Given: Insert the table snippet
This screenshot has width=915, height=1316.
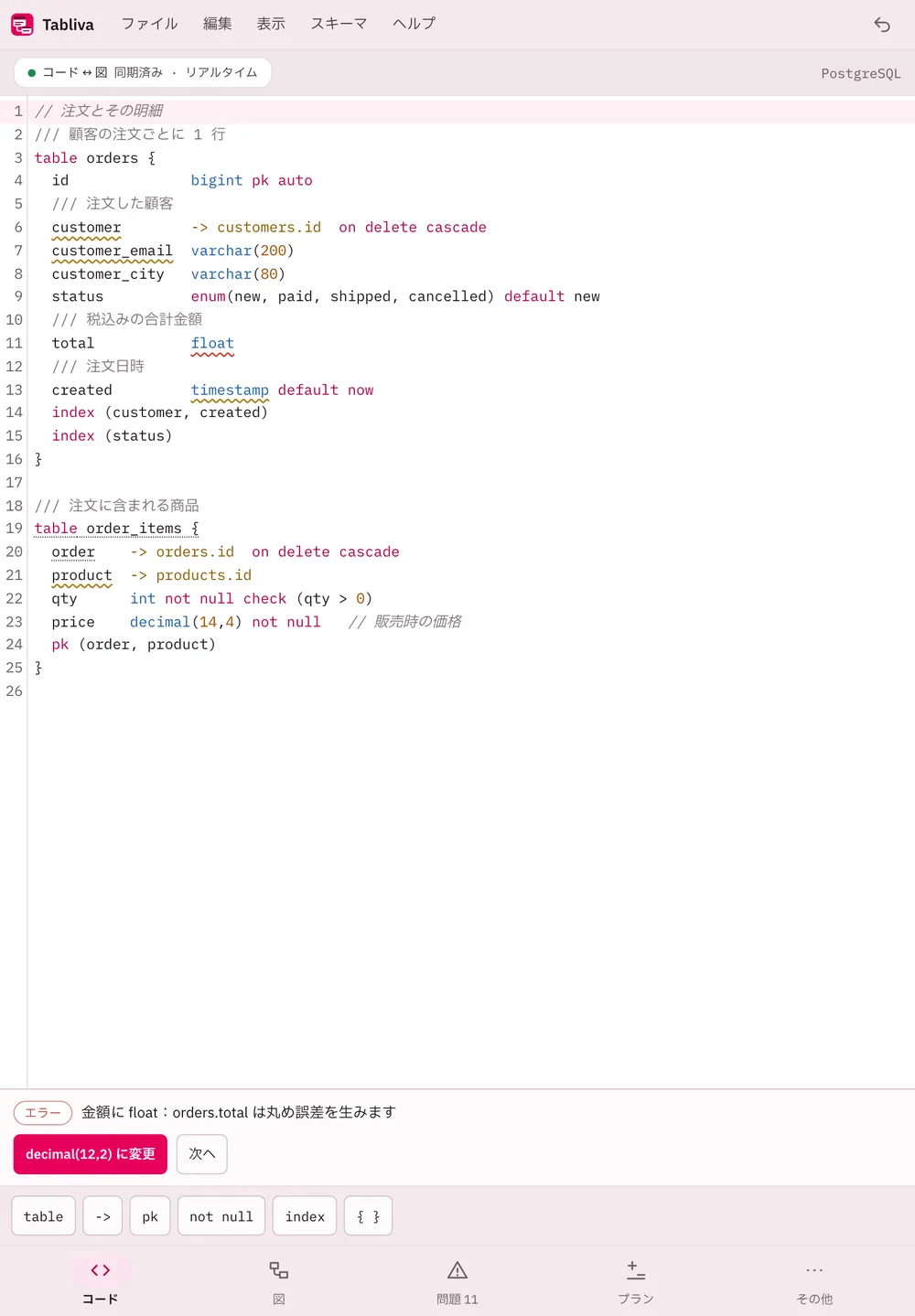Looking at the screenshot, I should pyautogui.click(x=44, y=1216).
